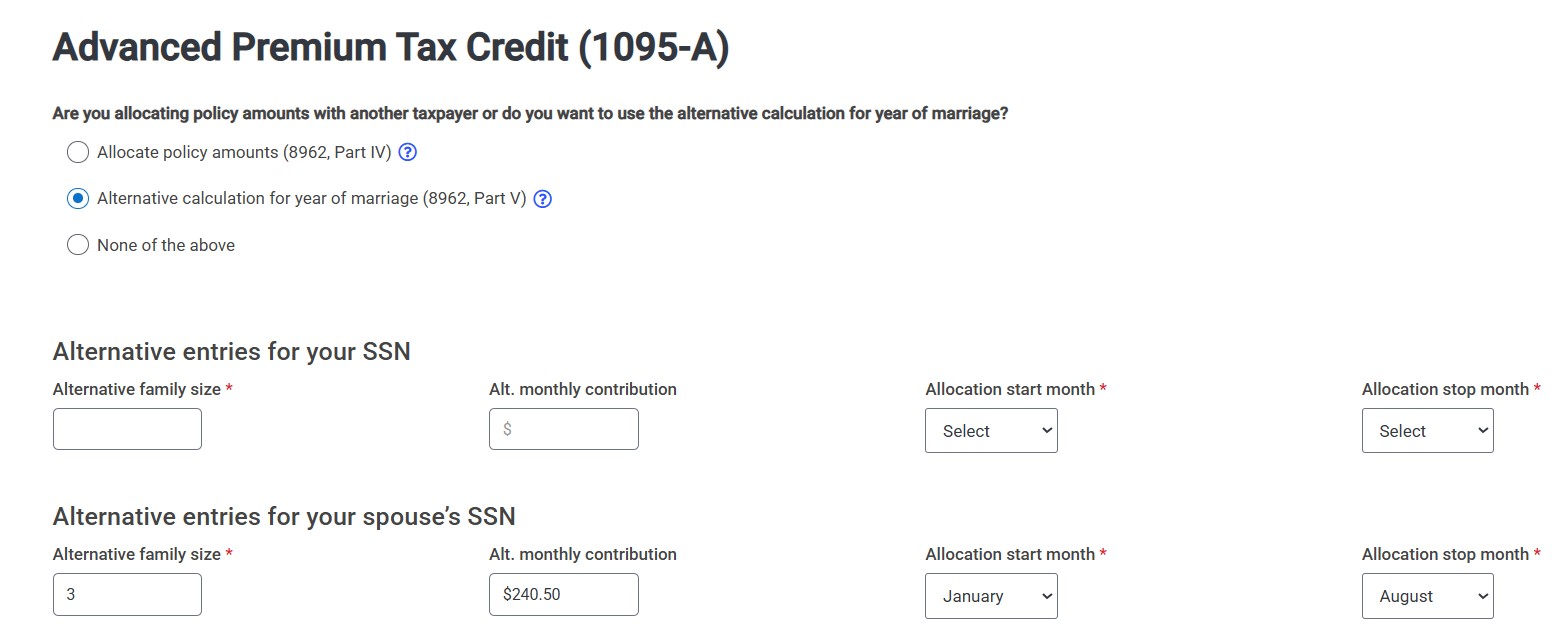Open help icon for Allocate policy amounts
This screenshot has height=628, width=1566.
coord(407,153)
